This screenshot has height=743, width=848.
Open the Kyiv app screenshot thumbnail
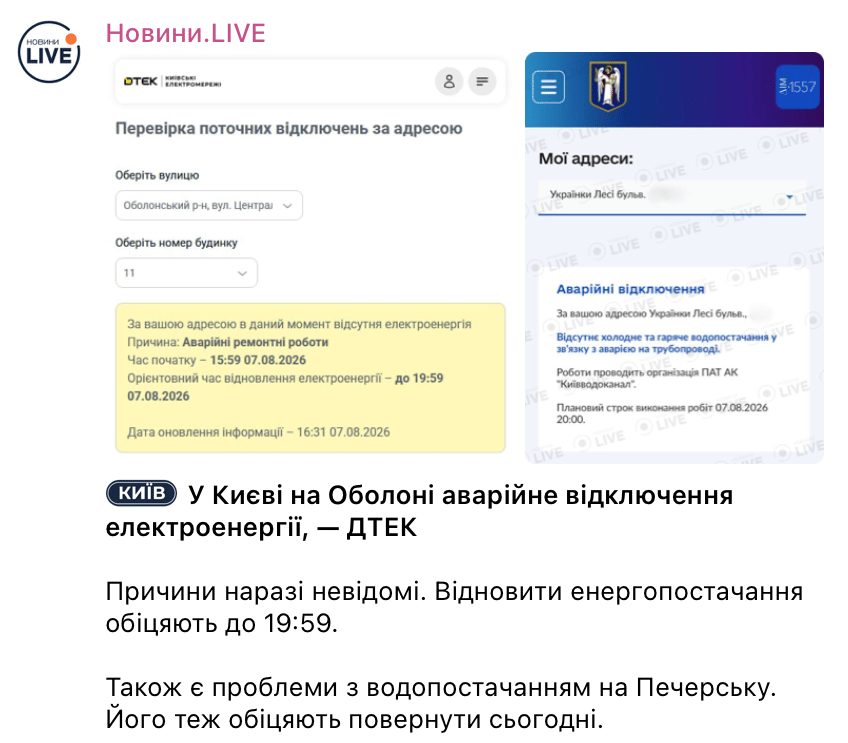(x=674, y=257)
